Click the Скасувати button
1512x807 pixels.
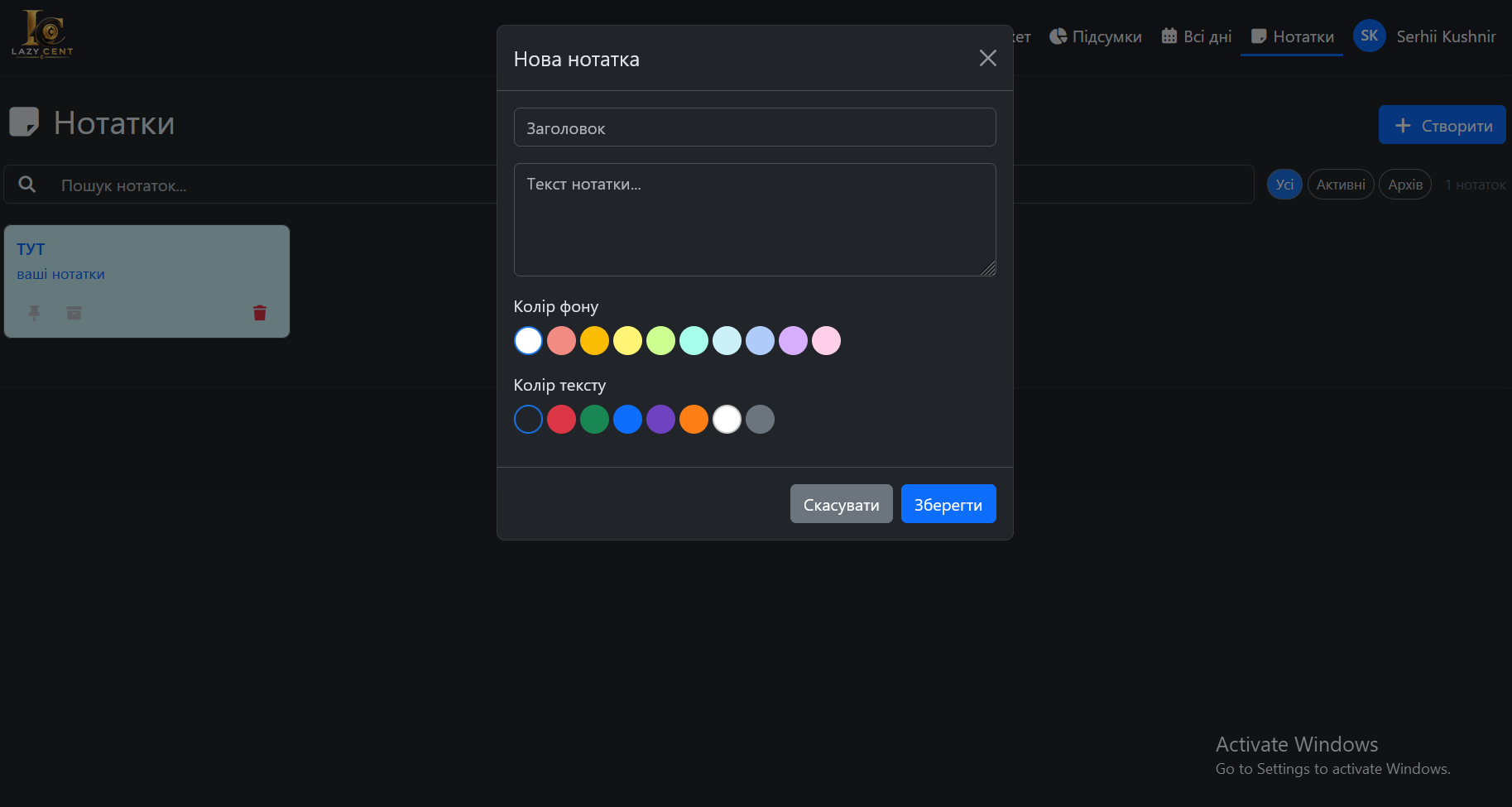tap(841, 504)
